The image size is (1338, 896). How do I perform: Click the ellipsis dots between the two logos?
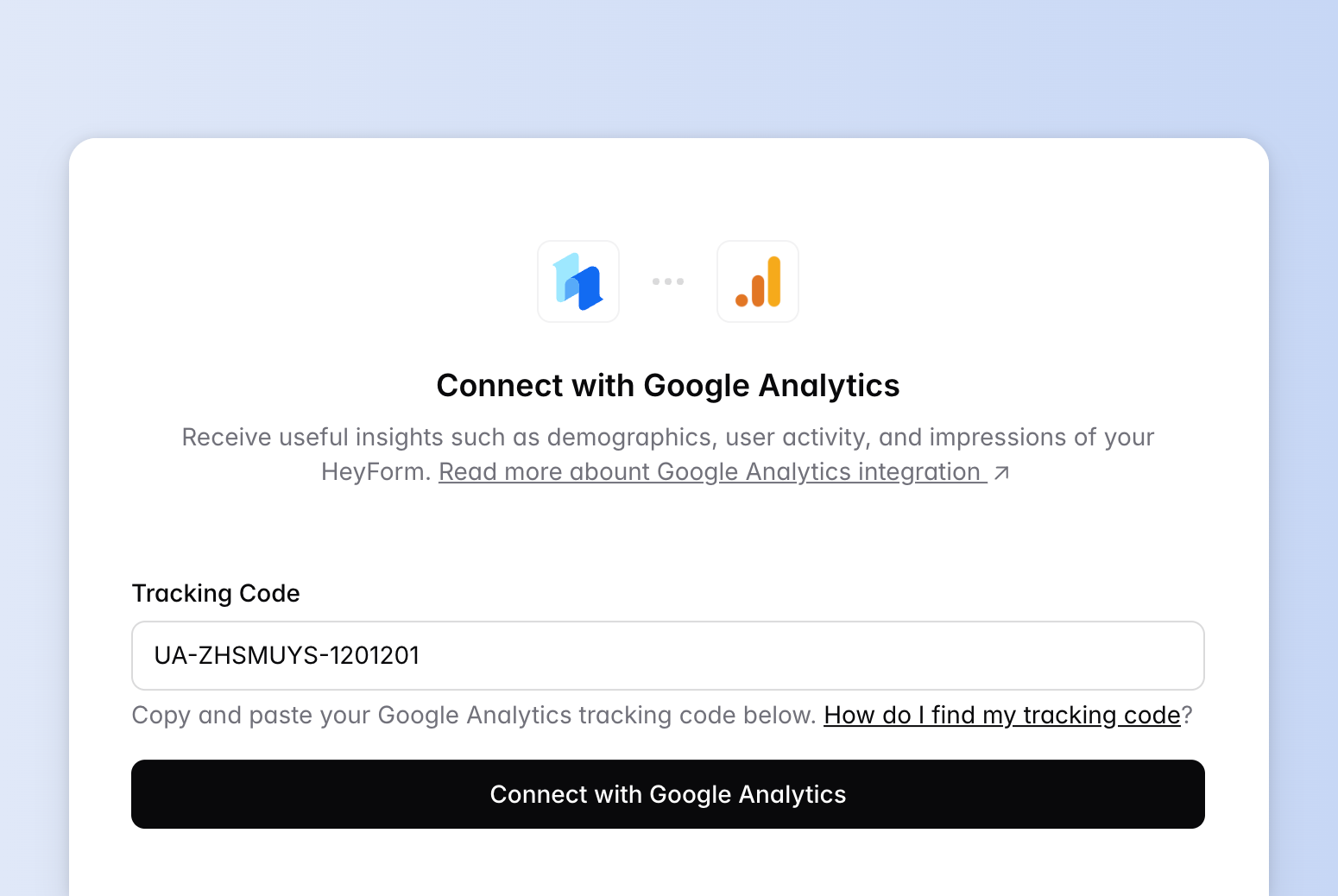pos(668,281)
